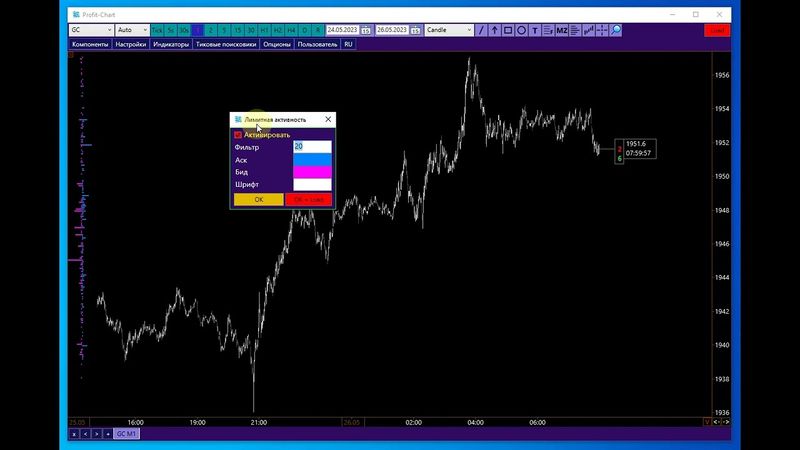
Task: Click the Фильтр value input field
Action: point(312,147)
